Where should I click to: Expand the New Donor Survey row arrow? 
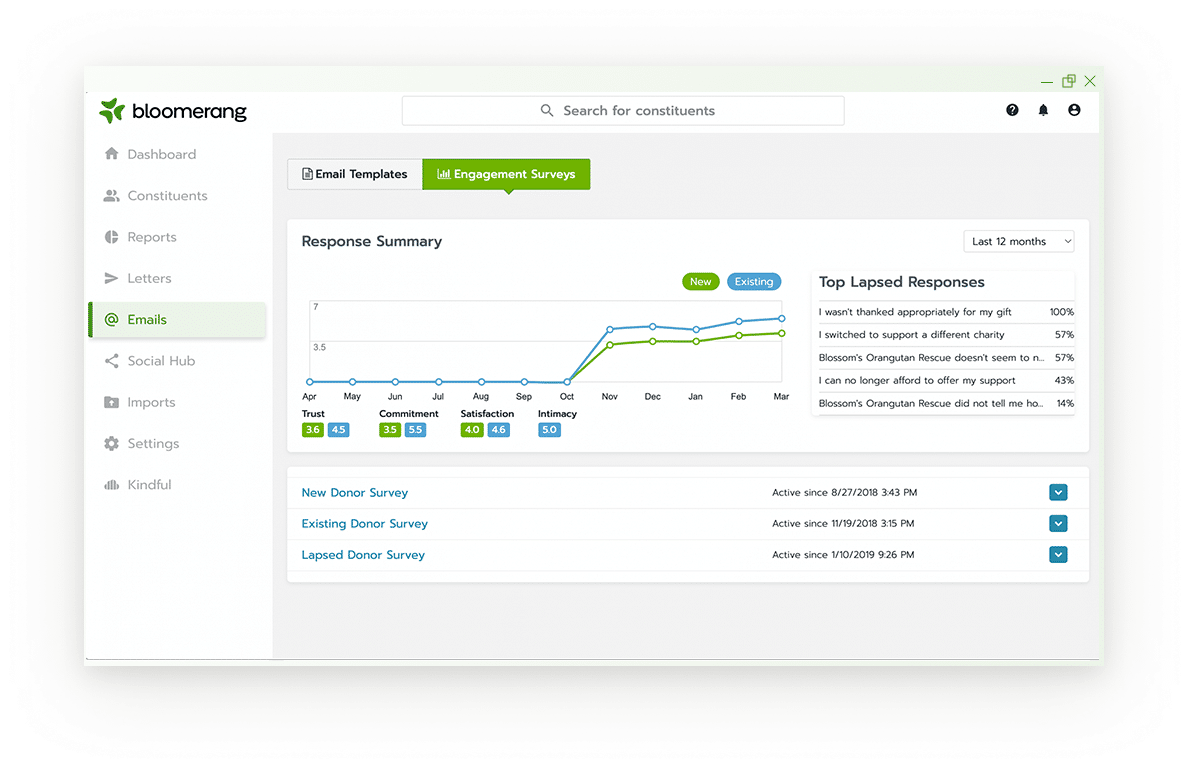pos(1058,492)
